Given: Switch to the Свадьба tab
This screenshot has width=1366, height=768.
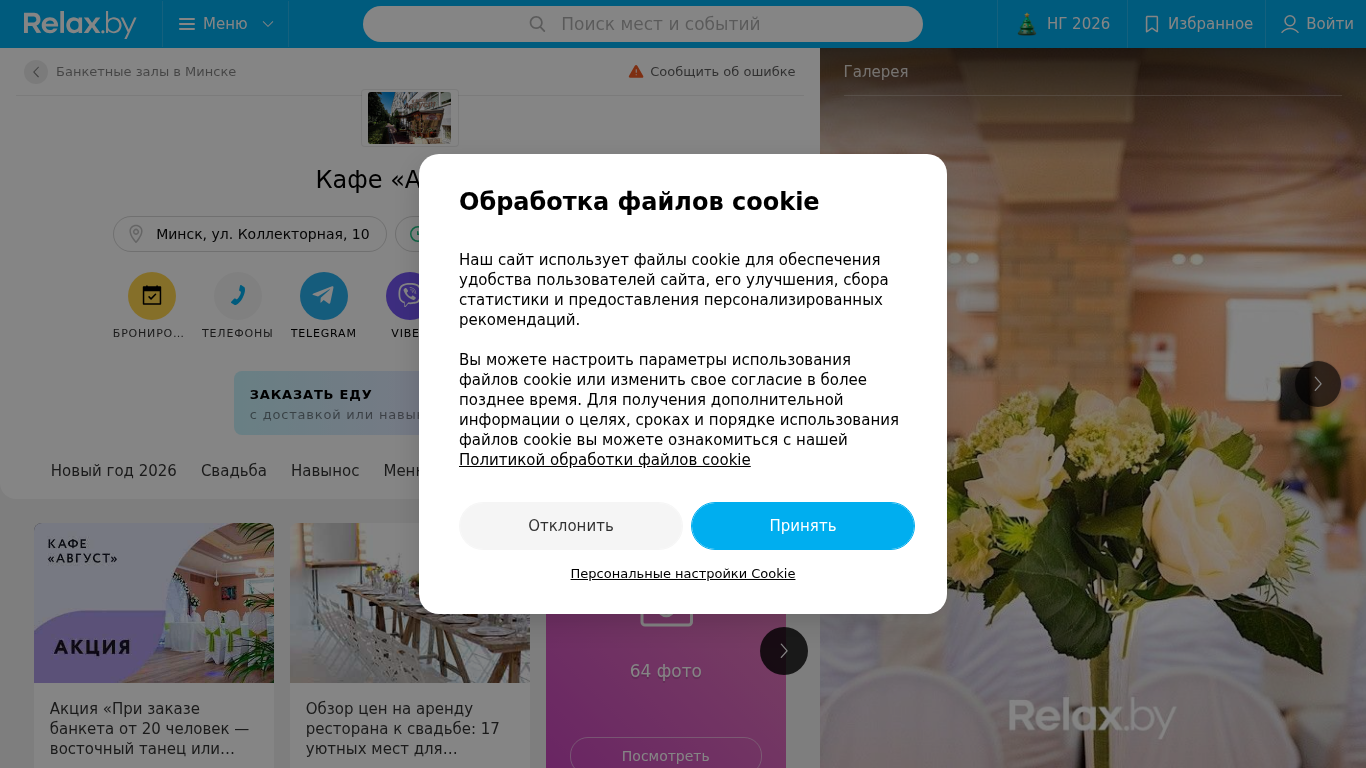Looking at the screenshot, I should point(234,470).
